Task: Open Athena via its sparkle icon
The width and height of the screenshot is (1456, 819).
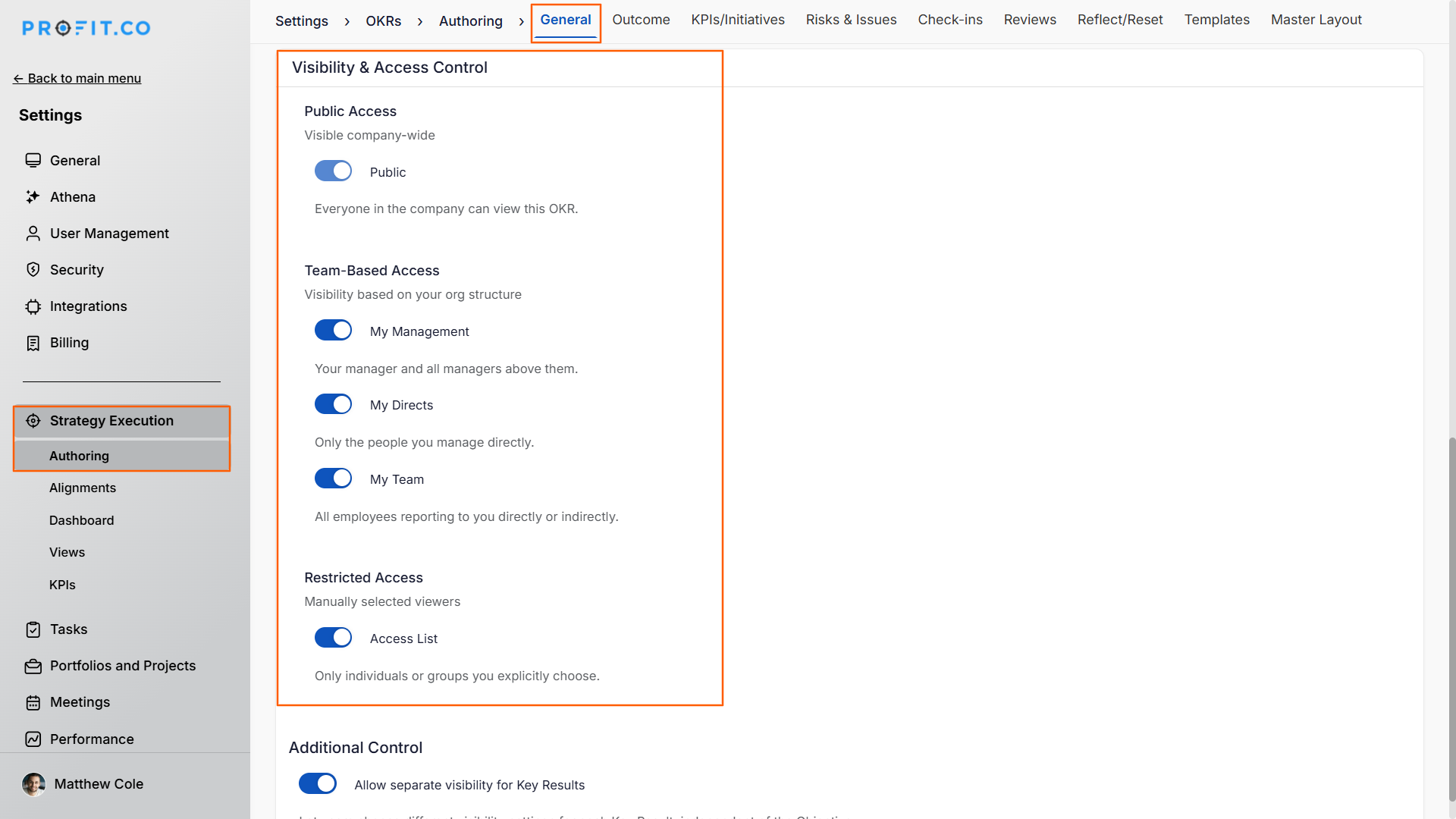Action: [x=33, y=197]
